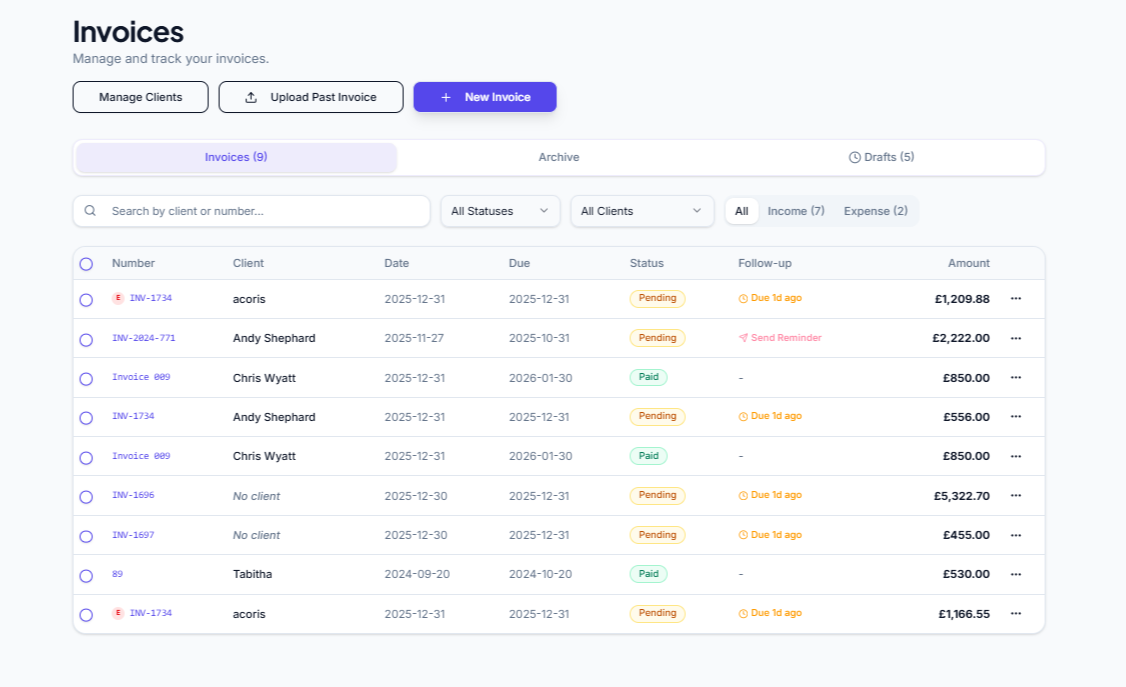Click the plus icon inside New Invoice button

(x=446, y=97)
